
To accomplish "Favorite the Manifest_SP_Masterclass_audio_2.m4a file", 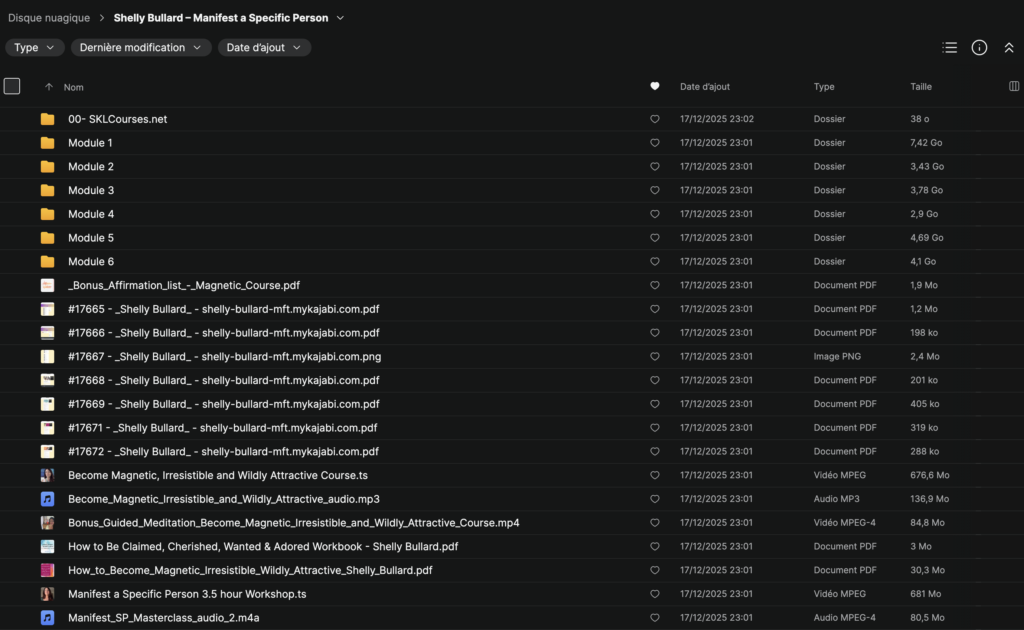I will 655,618.
